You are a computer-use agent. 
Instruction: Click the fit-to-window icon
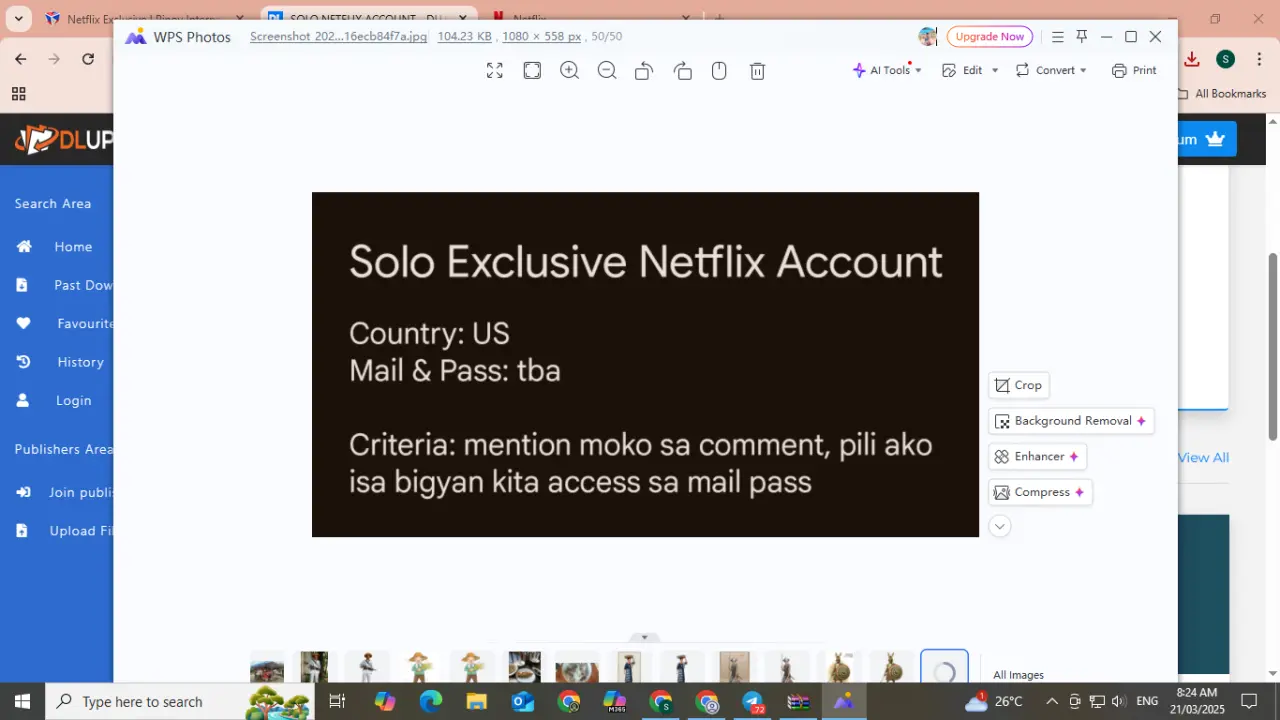point(532,70)
